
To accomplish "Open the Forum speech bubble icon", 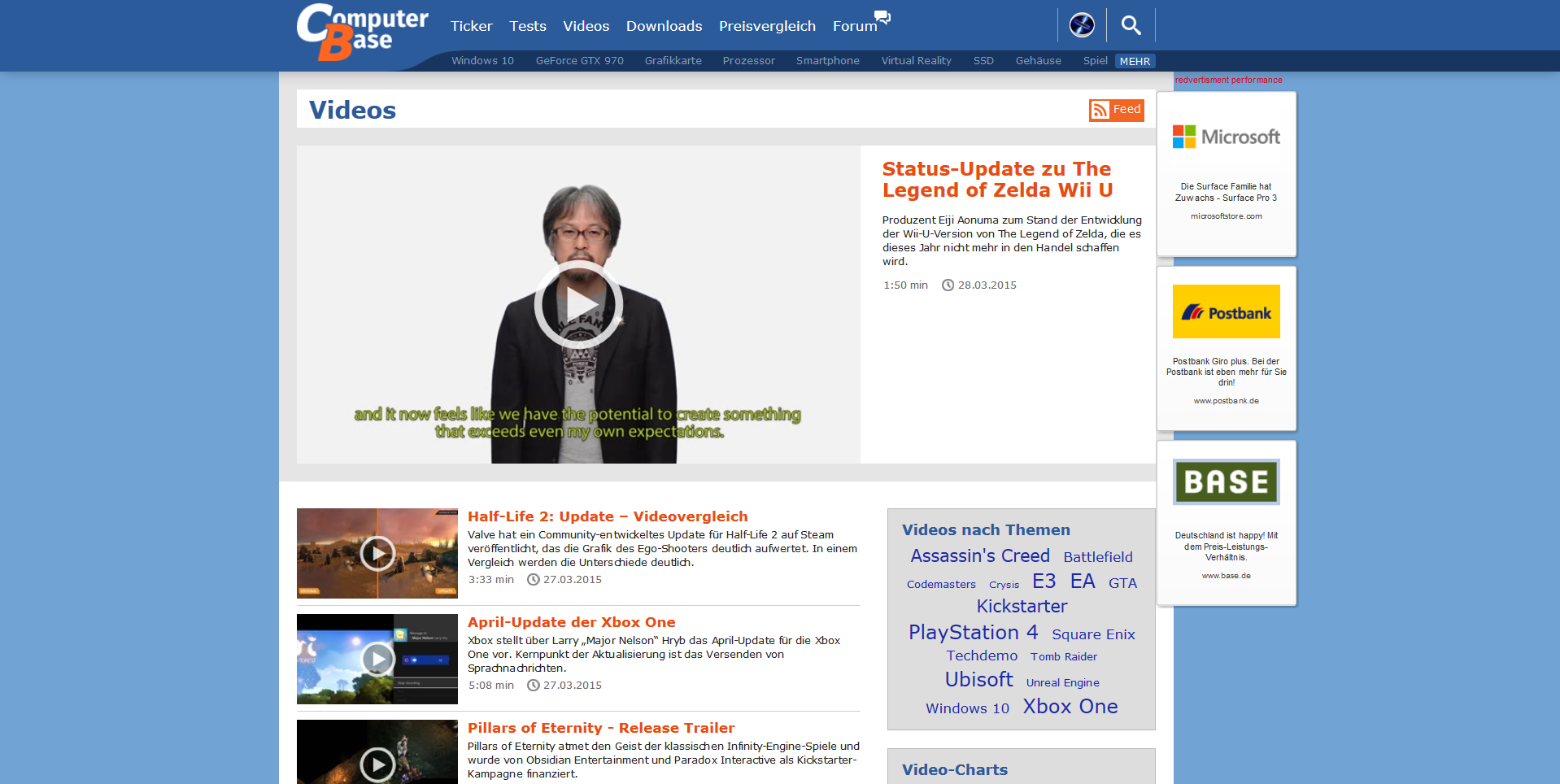I will pyautogui.click(x=882, y=16).
